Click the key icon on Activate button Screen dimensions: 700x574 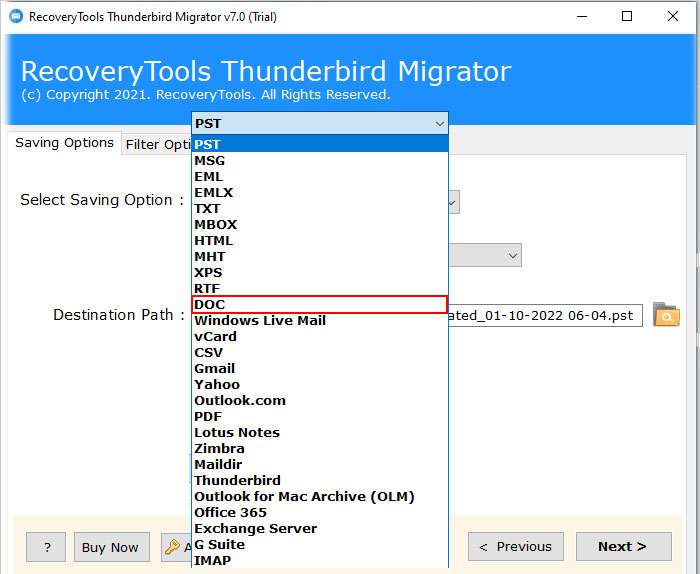(x=172, y=546)
